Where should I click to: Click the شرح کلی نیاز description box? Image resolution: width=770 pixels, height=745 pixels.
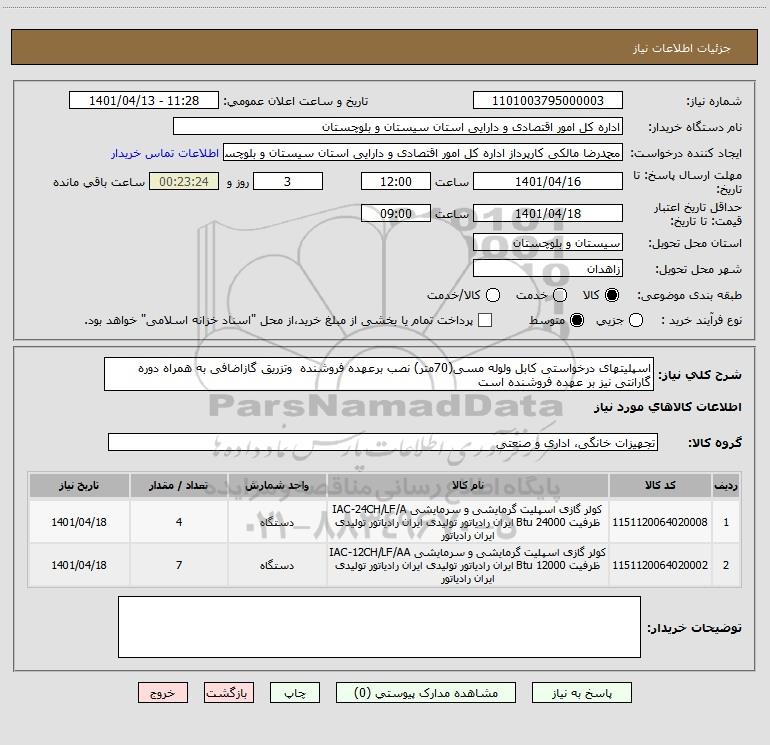point(379,374)
